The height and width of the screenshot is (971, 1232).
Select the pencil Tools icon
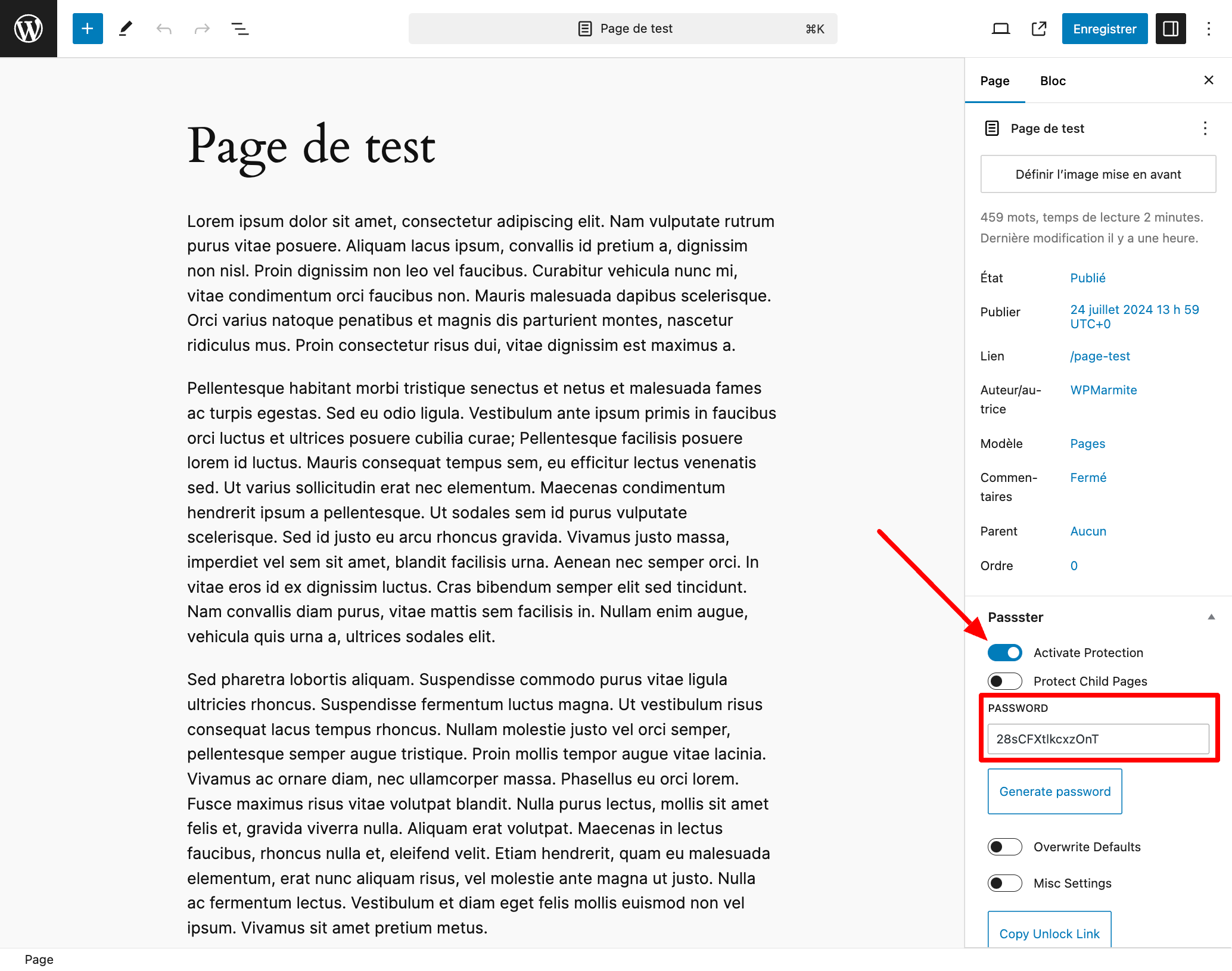(x=126, y=29)
